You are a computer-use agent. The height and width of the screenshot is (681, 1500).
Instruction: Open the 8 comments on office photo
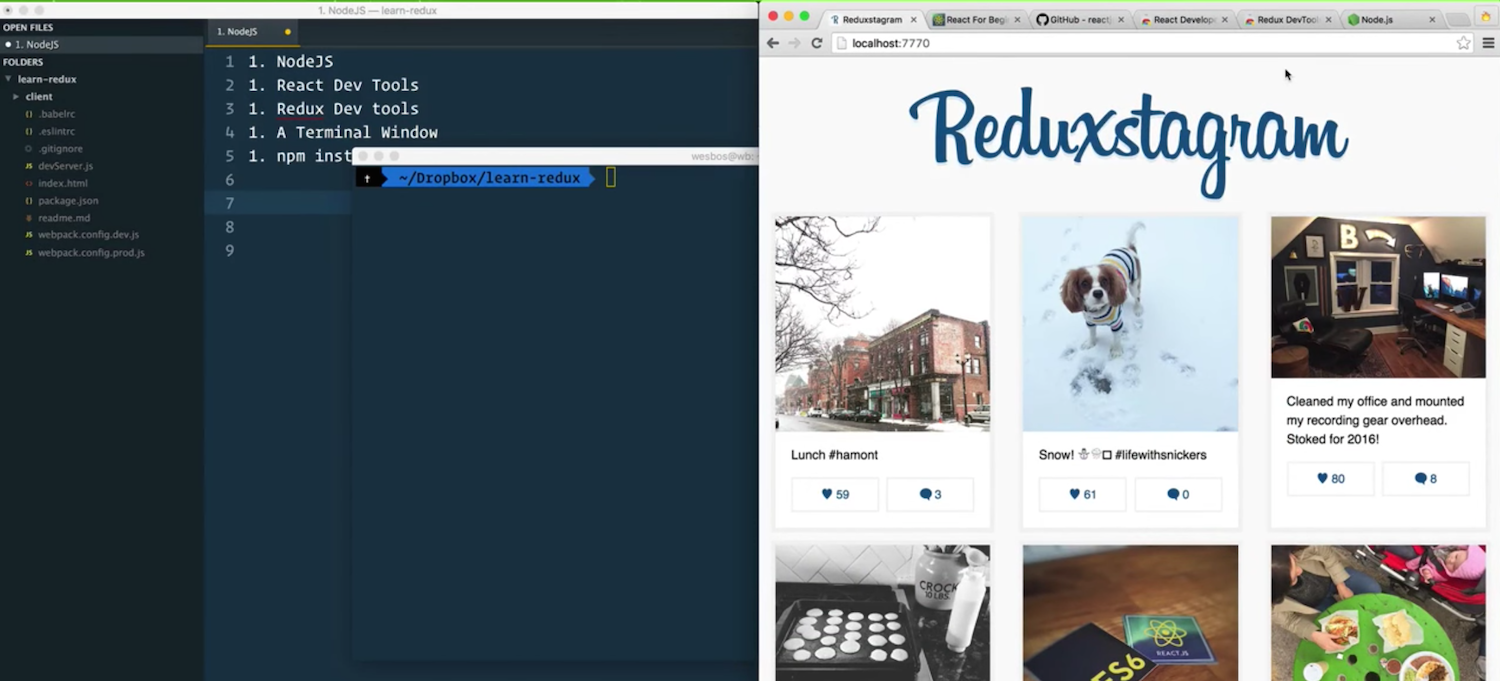[x=1426, y=478]
